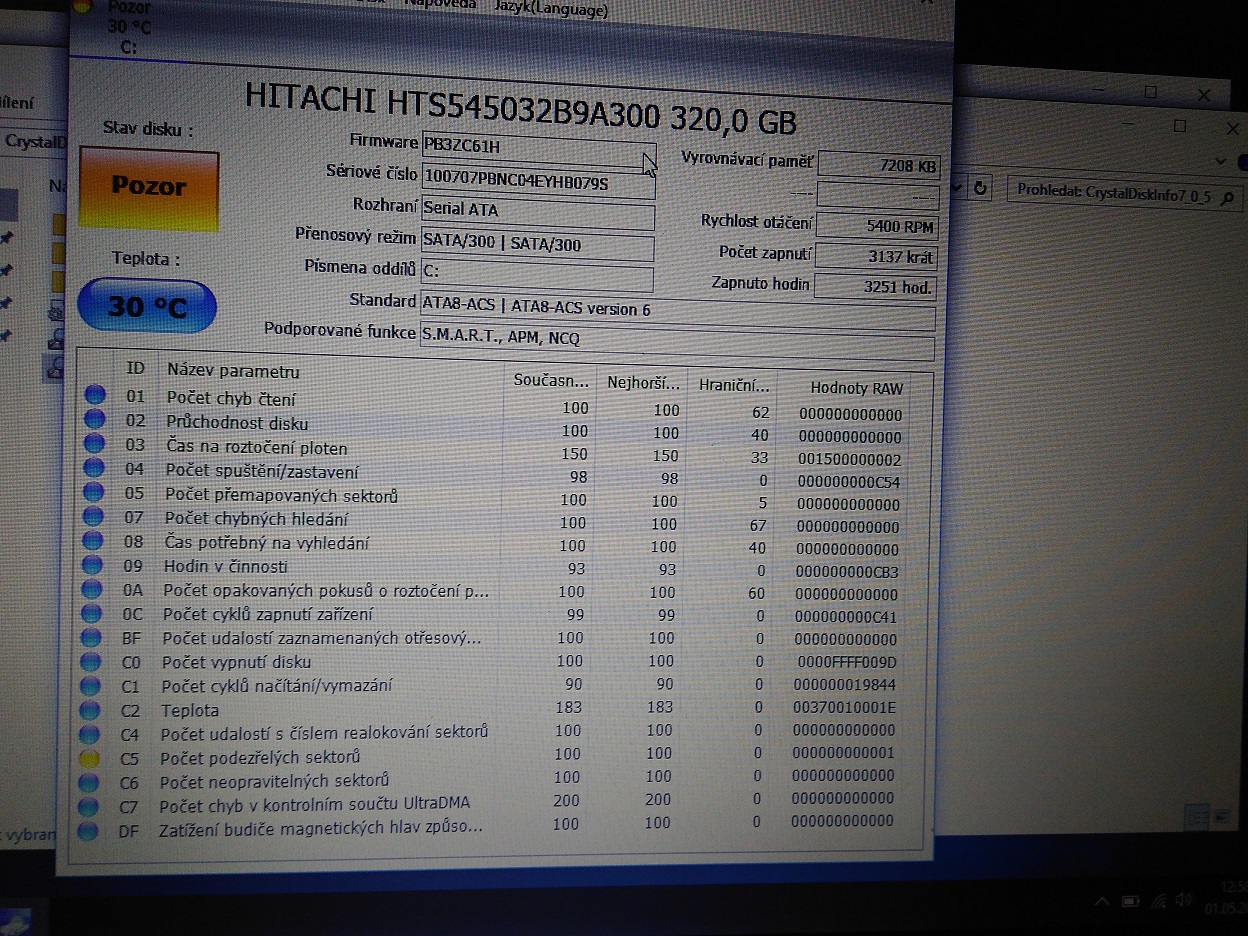1248x936 pixels.
Task: Expand the Explorer address history dropdown arrow
Action: pos(958,188)
